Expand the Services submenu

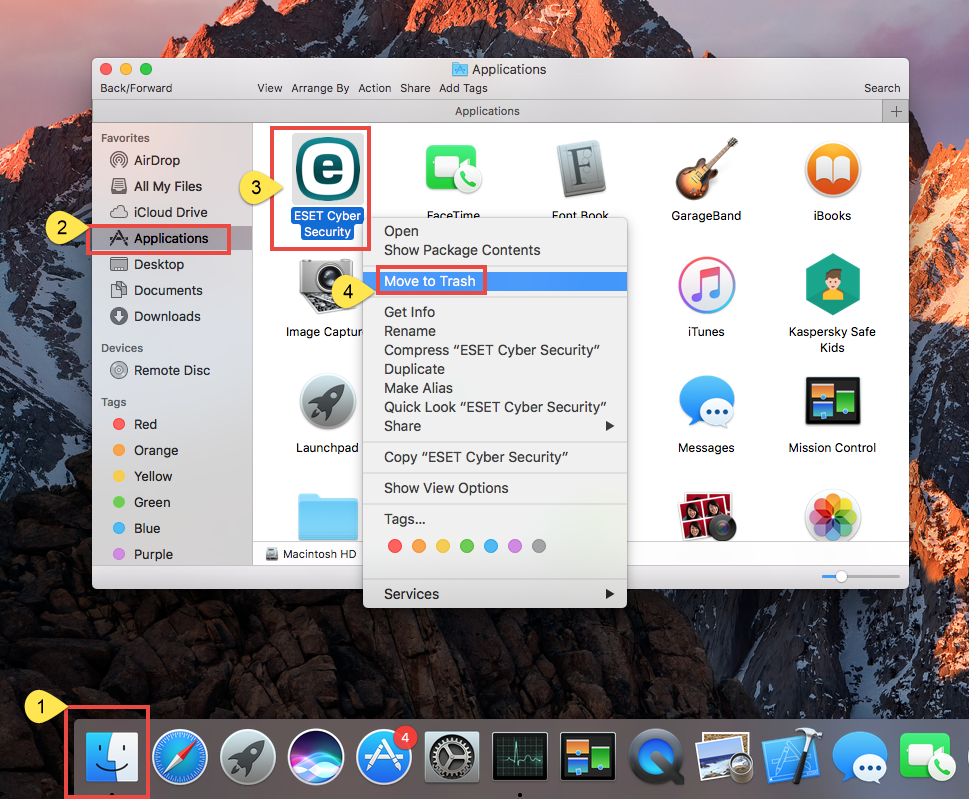click(411, 593)
